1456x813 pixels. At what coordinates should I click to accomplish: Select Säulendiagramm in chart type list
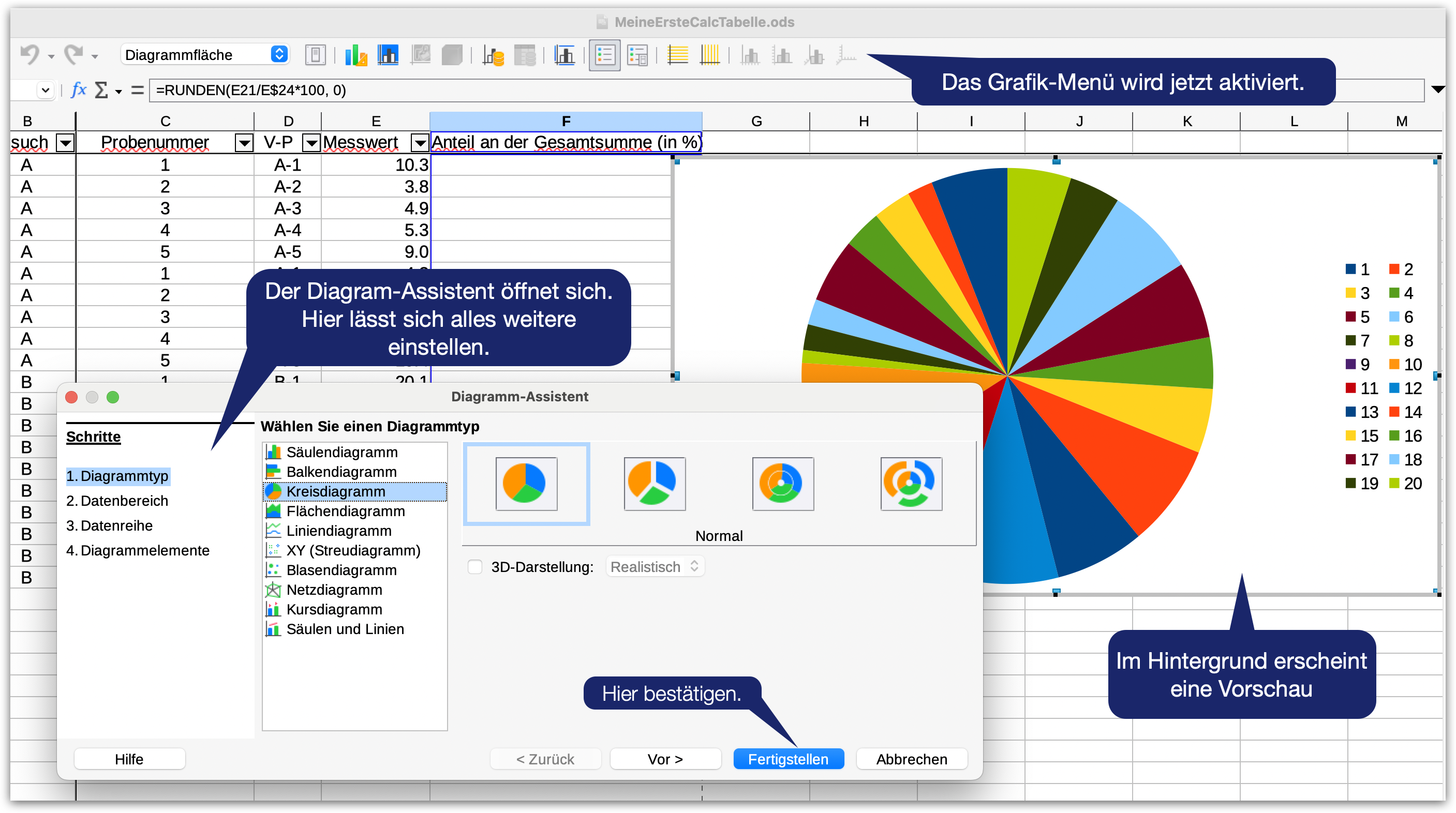[341, 452]
